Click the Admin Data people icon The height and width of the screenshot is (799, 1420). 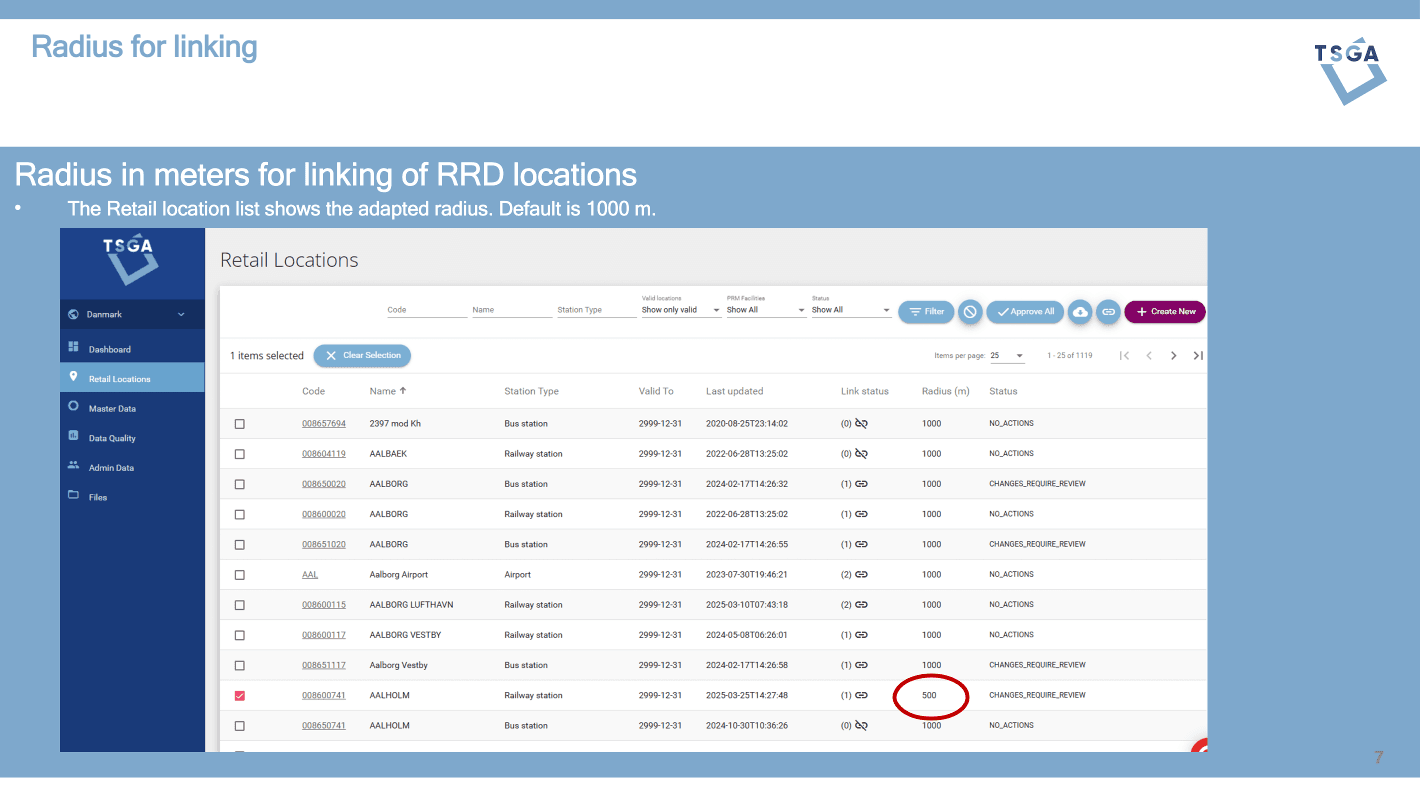(73, 465)
